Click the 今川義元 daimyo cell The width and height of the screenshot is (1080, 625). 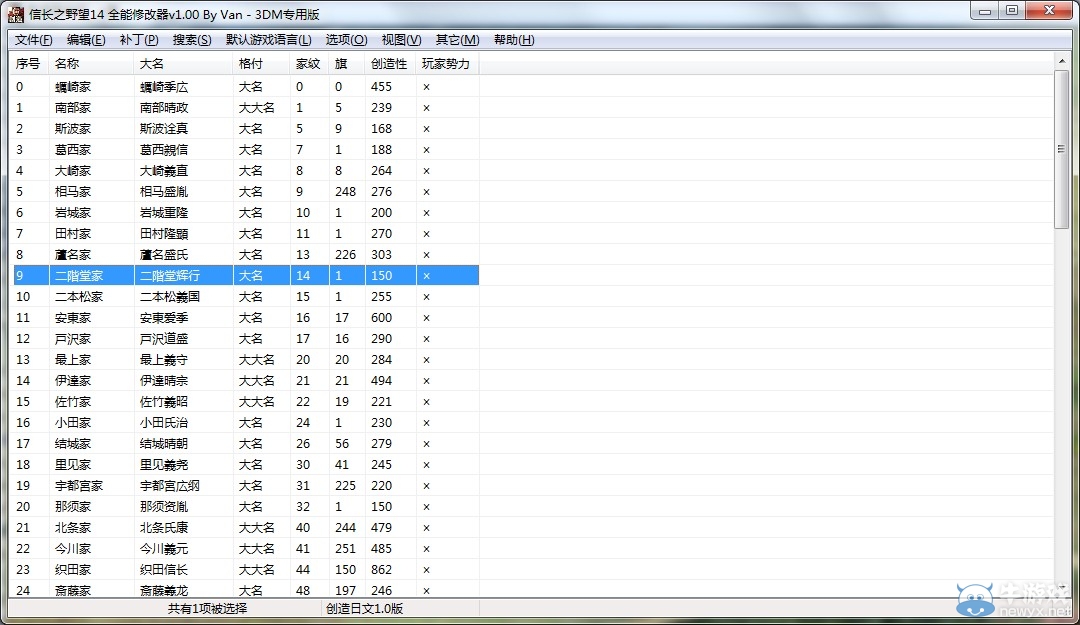[164, 549]
